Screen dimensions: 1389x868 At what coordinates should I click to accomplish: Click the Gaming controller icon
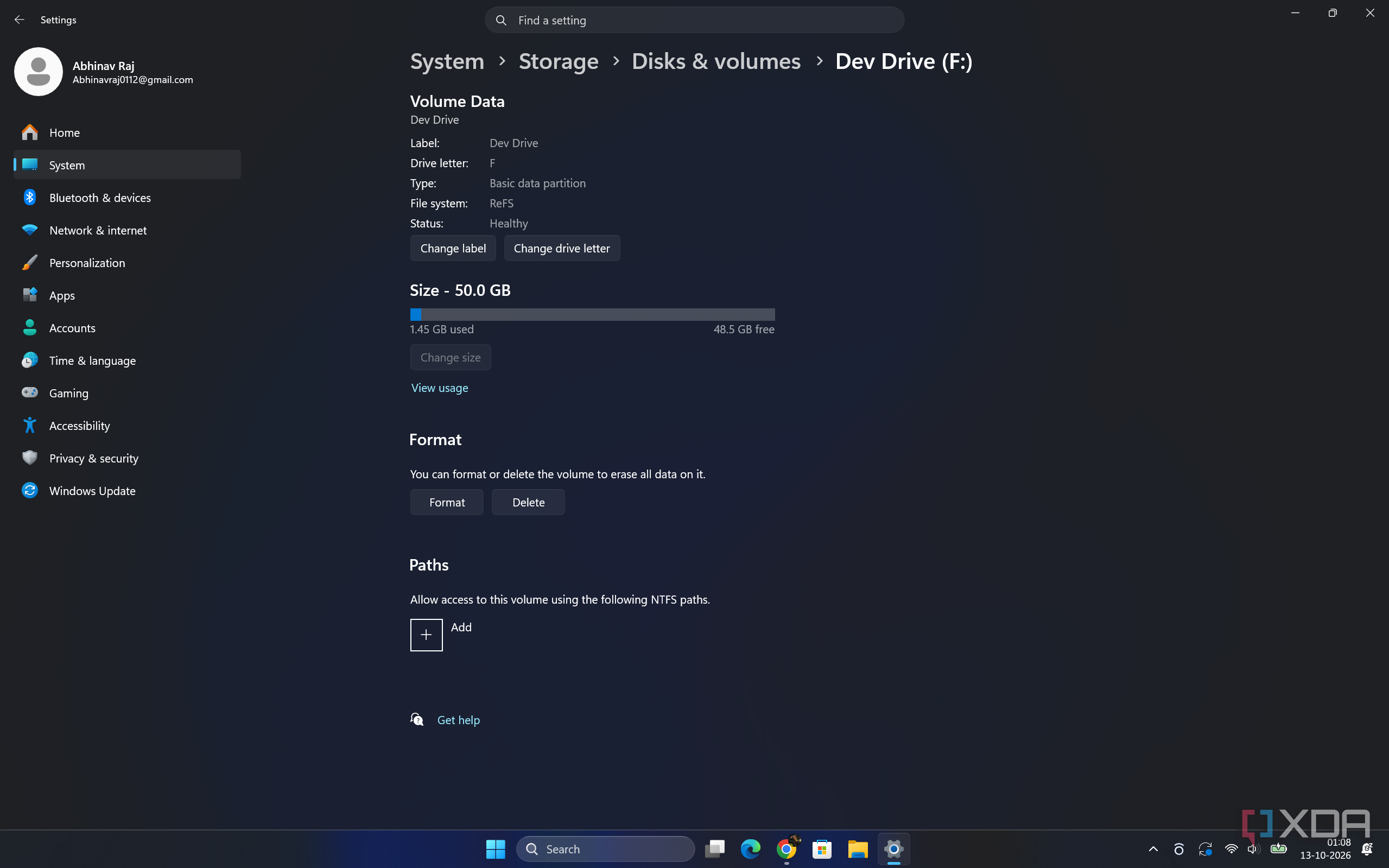click(30, 392)
